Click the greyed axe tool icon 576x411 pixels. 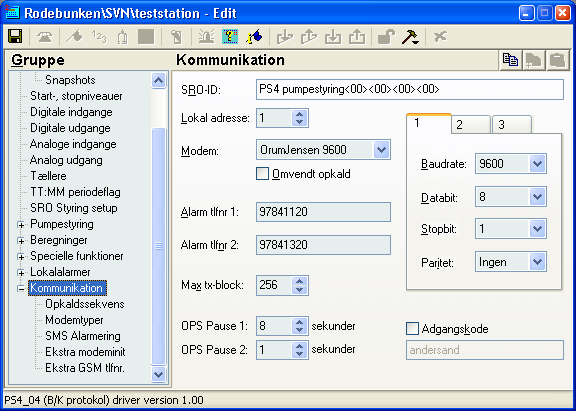pos(74,37)
